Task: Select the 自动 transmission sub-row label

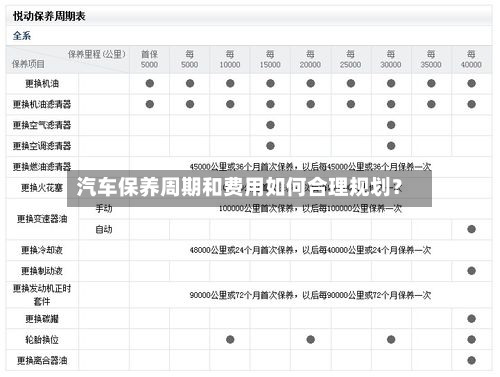Action: point(104,229)
